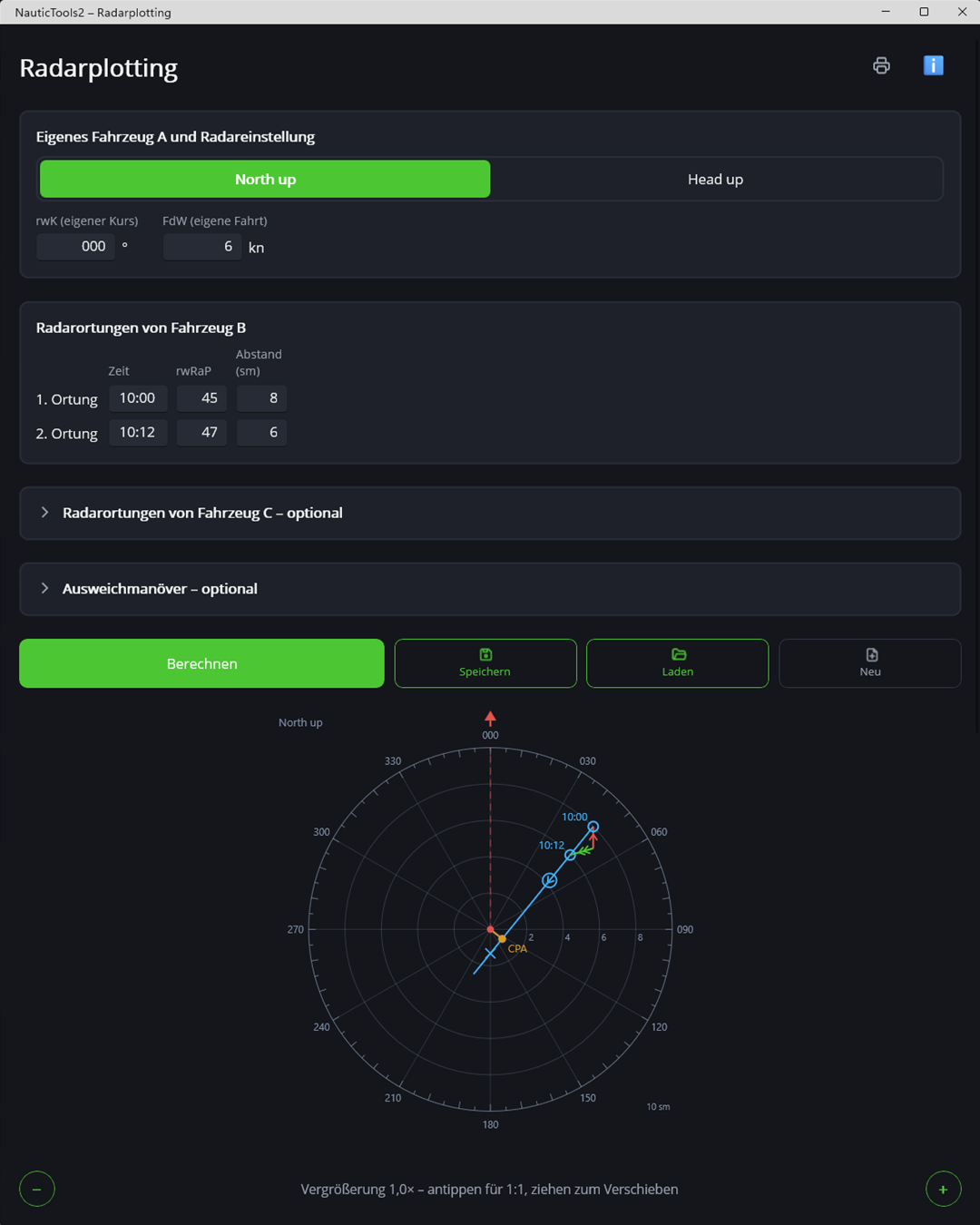This screenshot has height=1225, width=980.
Task: Click the '10 sm' range label
Action: pos(658,1106)
